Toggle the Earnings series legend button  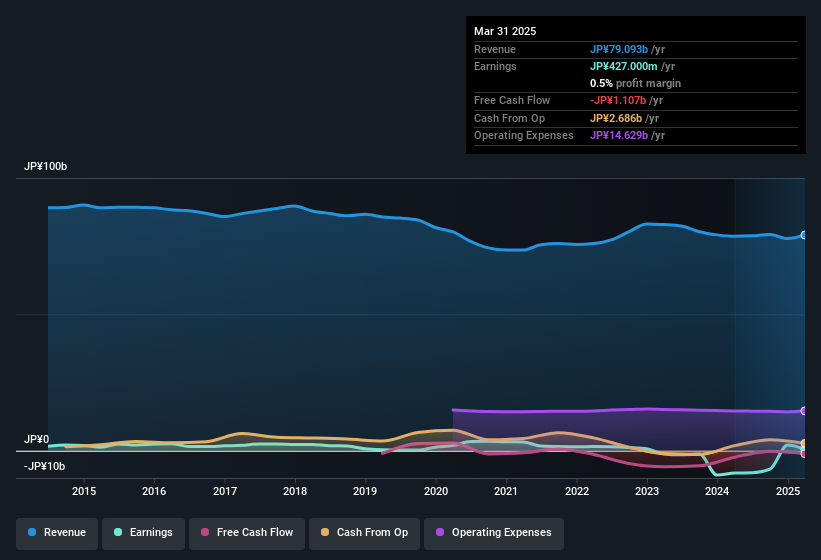143,533
